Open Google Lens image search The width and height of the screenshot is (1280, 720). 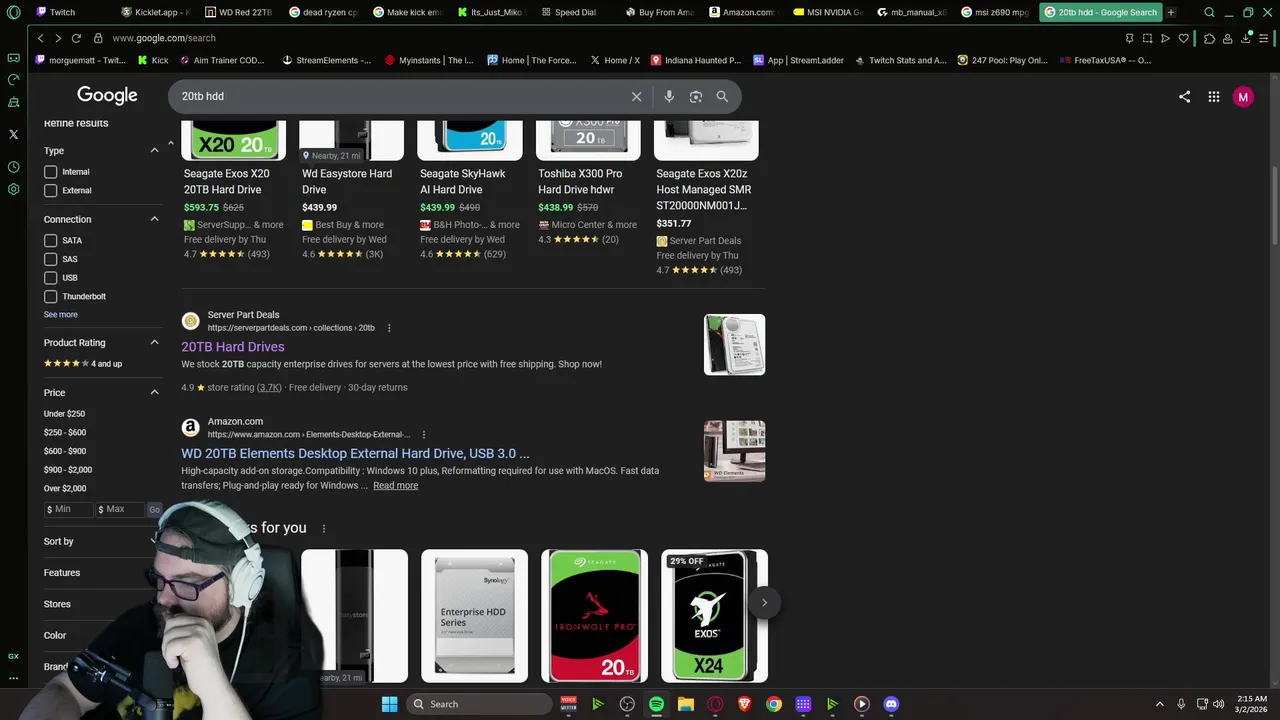[696, 97]
